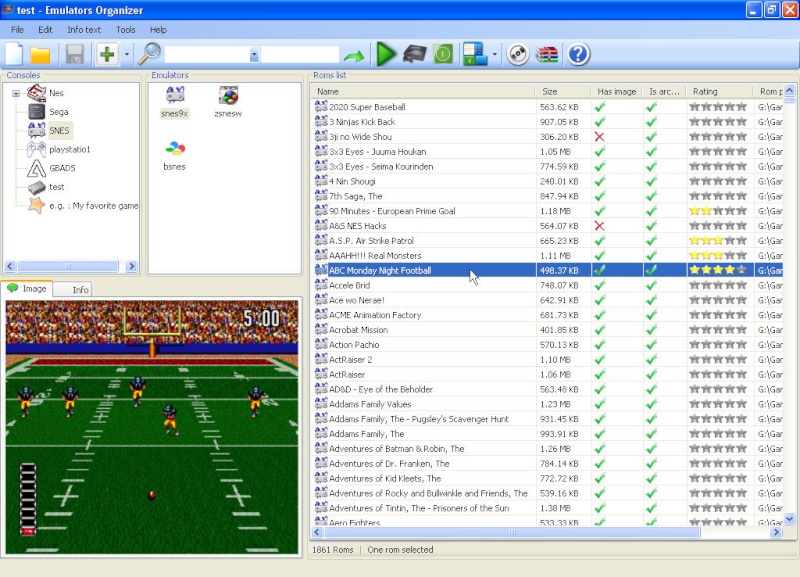Select ActRaiser 2 rom
The height and width of the screenshot is (577, 800).
[x=350, y=360]
